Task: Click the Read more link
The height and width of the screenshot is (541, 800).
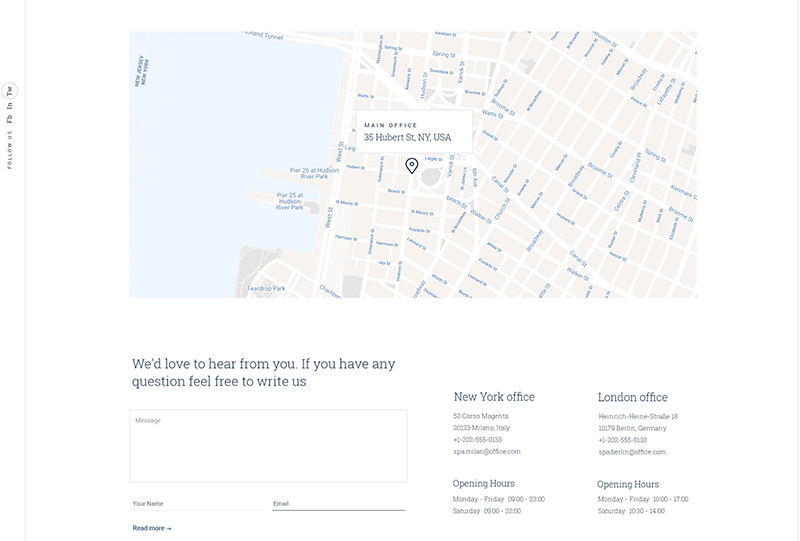Action: [x=152, y=528]
